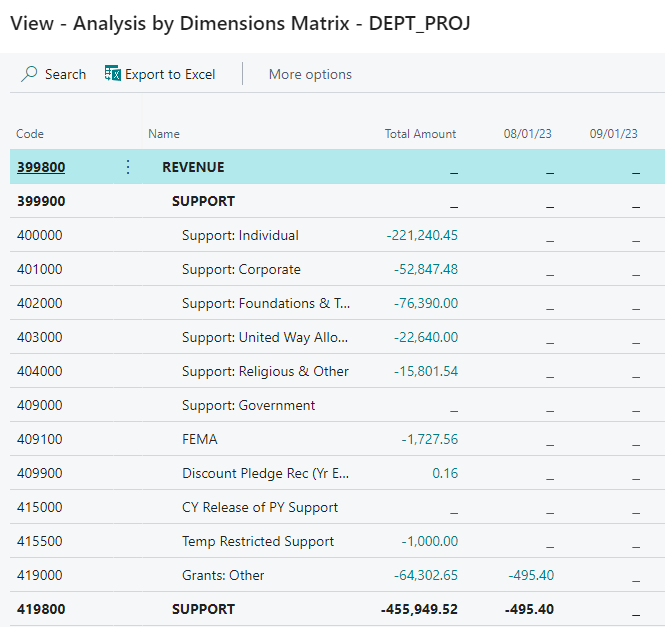Select the 09/01/23 column header

614,134
